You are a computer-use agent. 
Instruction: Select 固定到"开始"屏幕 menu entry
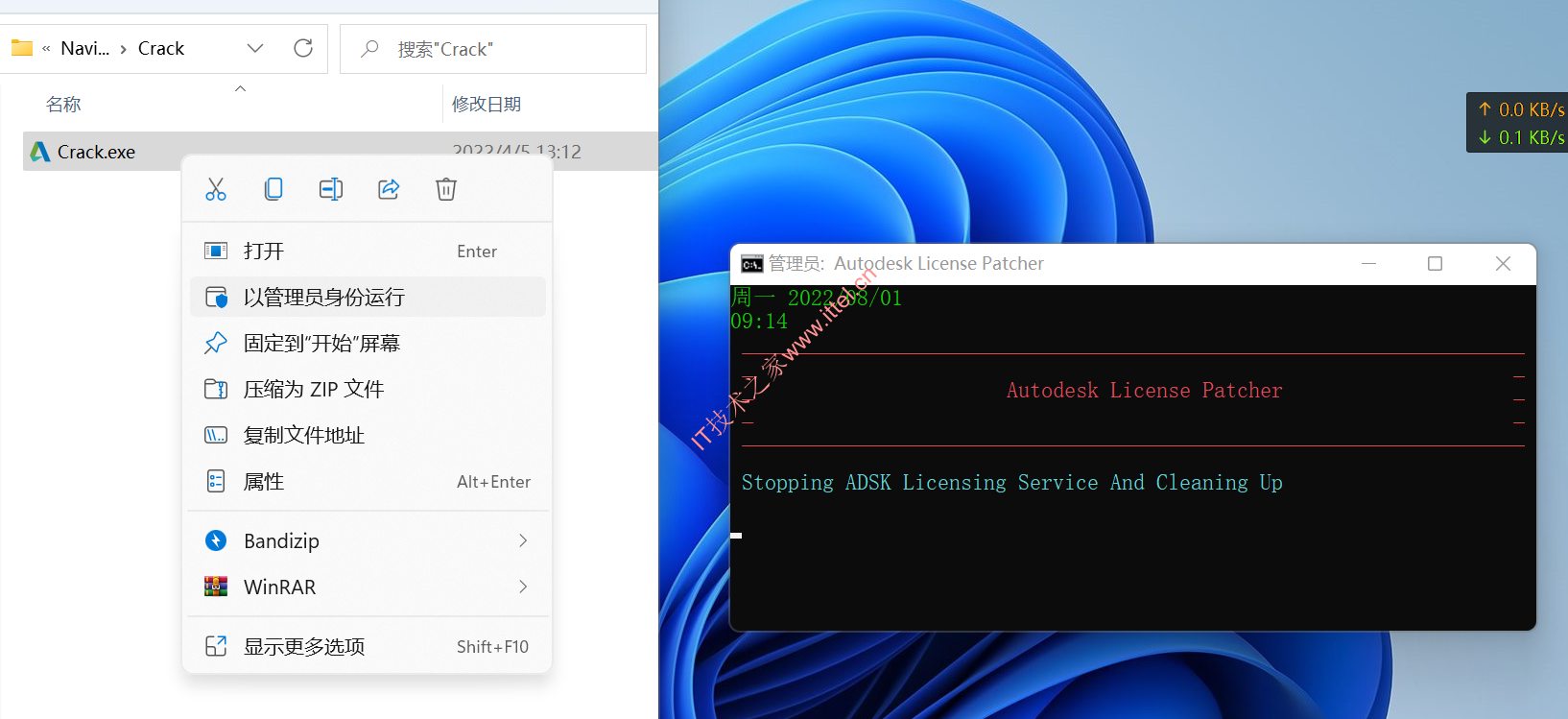[368, 344]
